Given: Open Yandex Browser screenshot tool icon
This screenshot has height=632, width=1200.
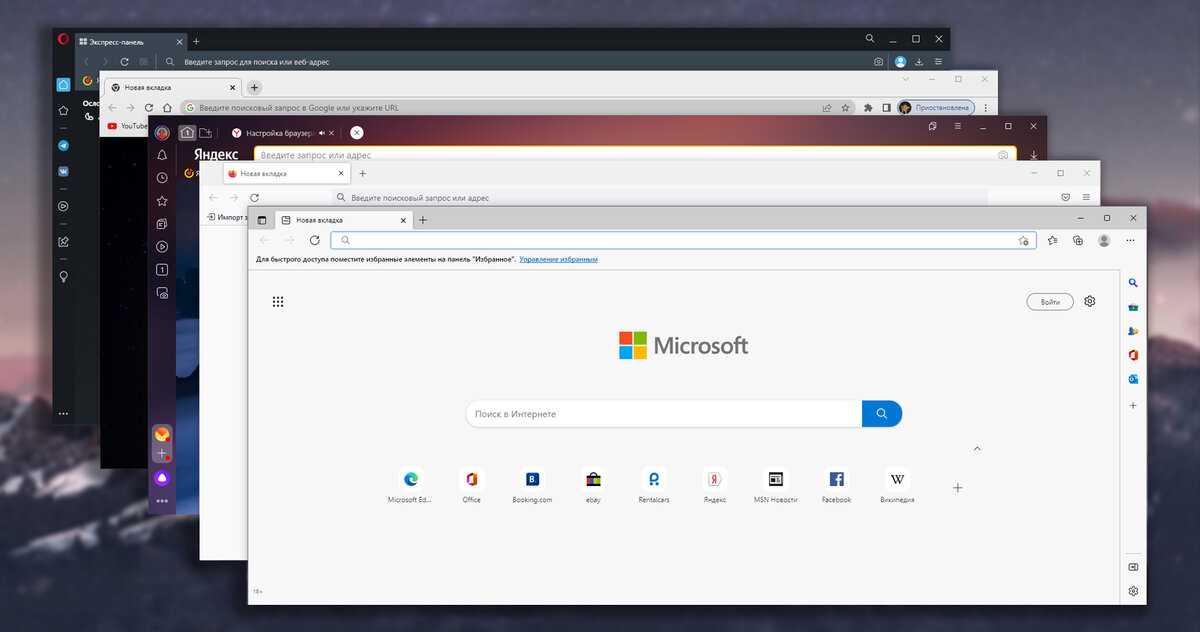Looking at the screenshot, I should (162, 293).
